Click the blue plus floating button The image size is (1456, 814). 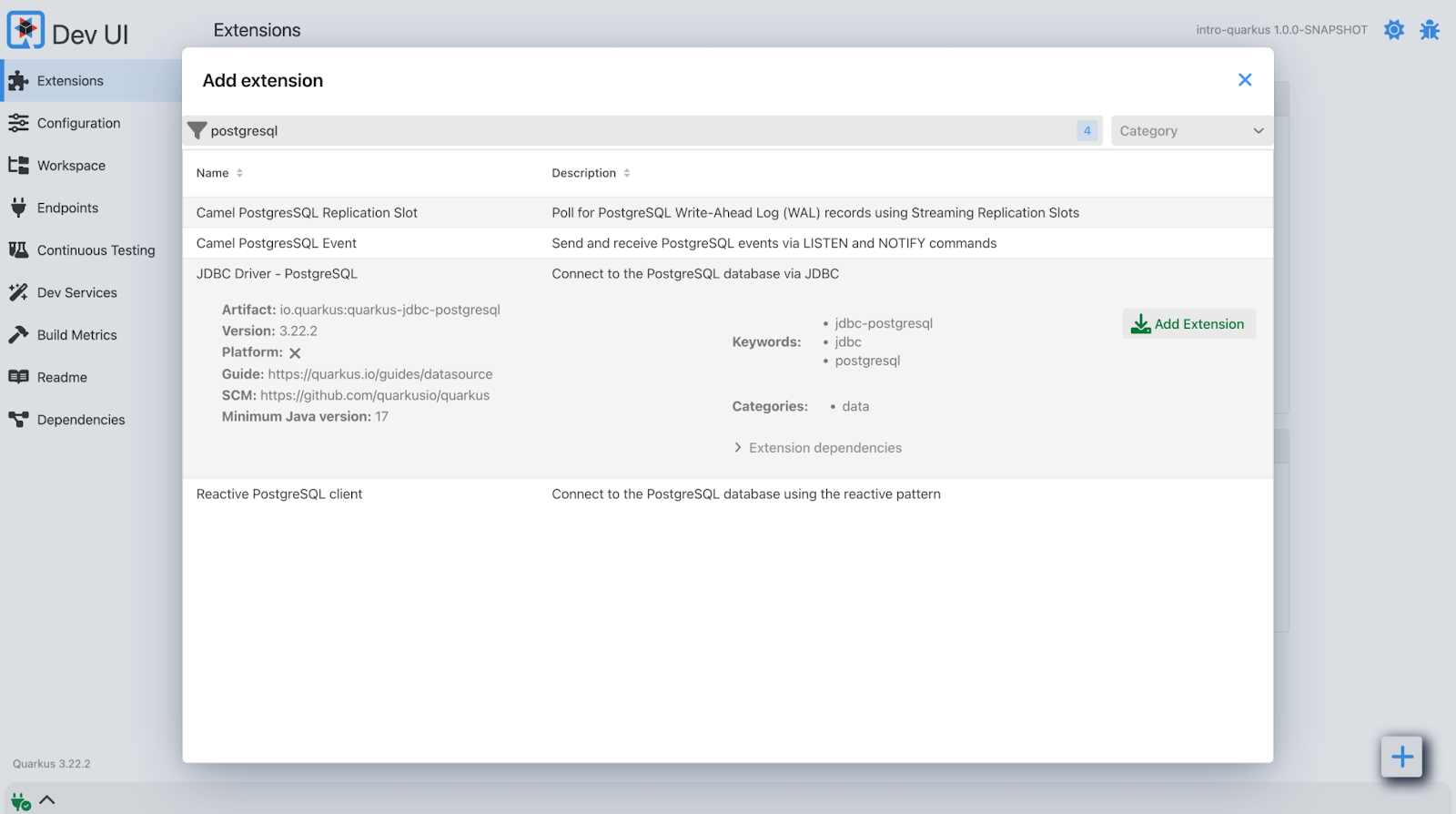click(x=1401, y=757)
